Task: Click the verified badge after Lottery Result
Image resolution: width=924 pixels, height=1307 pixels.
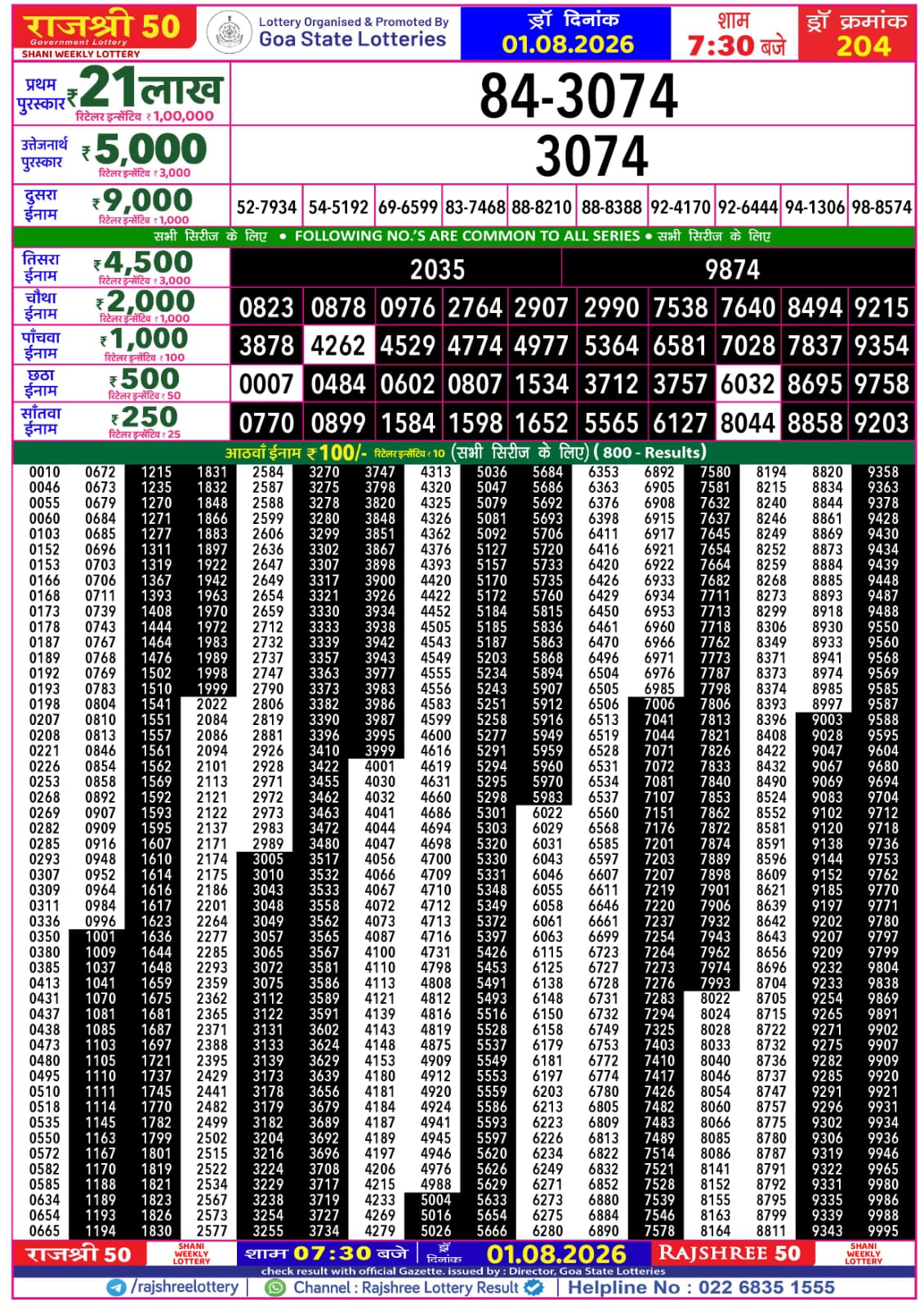Action: pos(533,1287)
